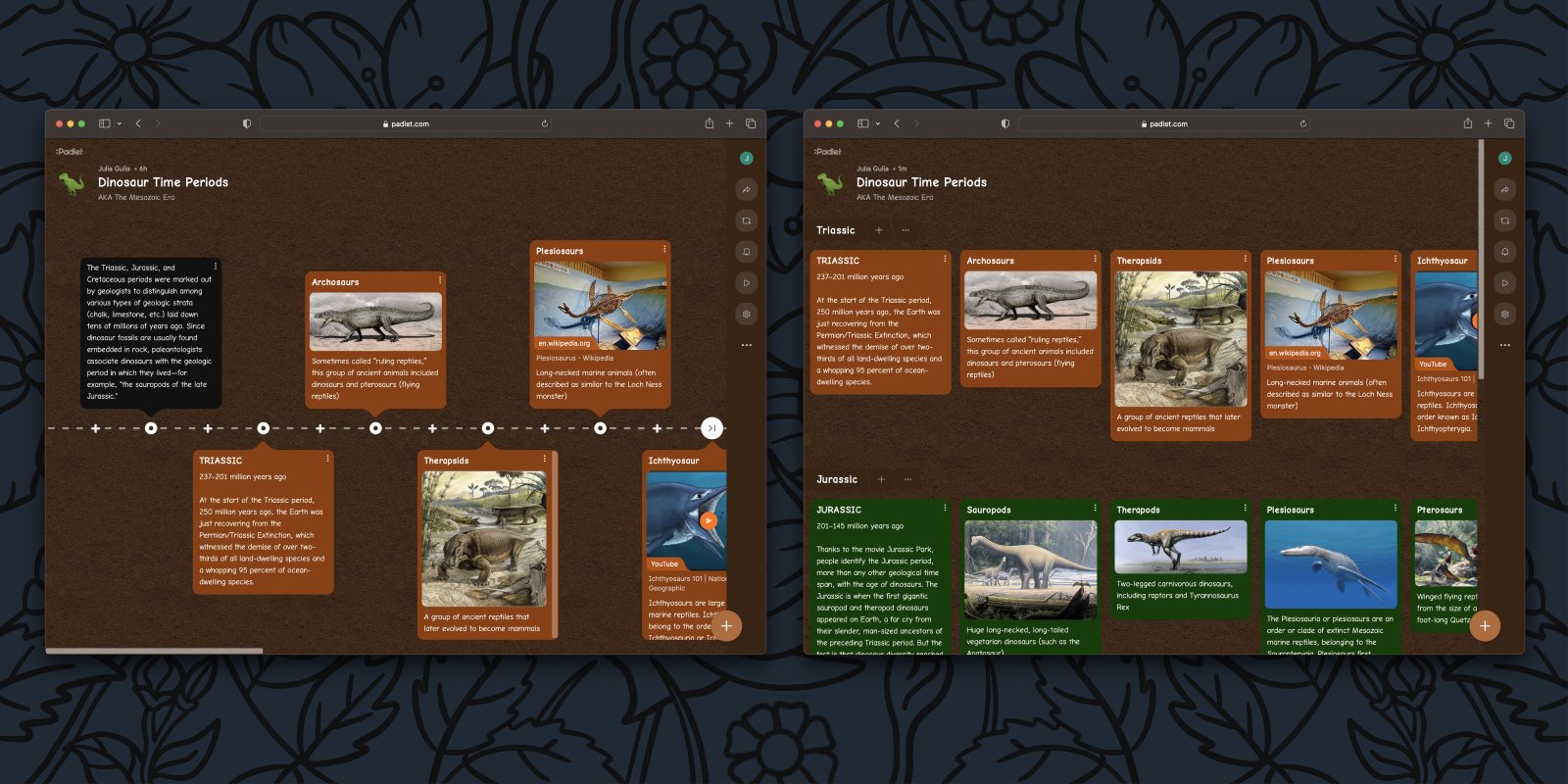Click vertical scrollbar in sections window
The image size is (1568, 784).
(x=1481, y=260)
